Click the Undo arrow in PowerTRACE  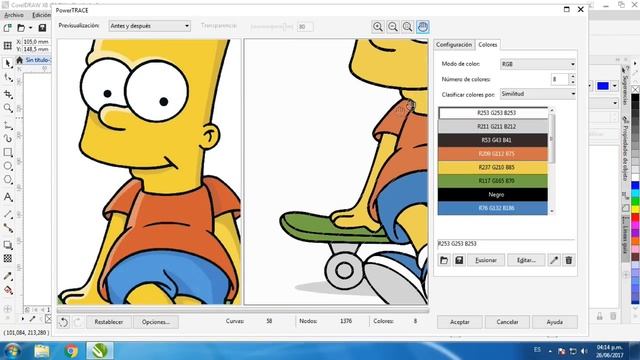(63, 322)
